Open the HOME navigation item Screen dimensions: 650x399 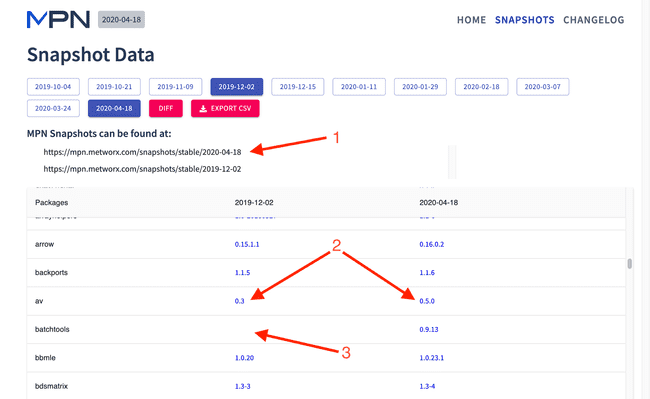[x=471, y=20]
